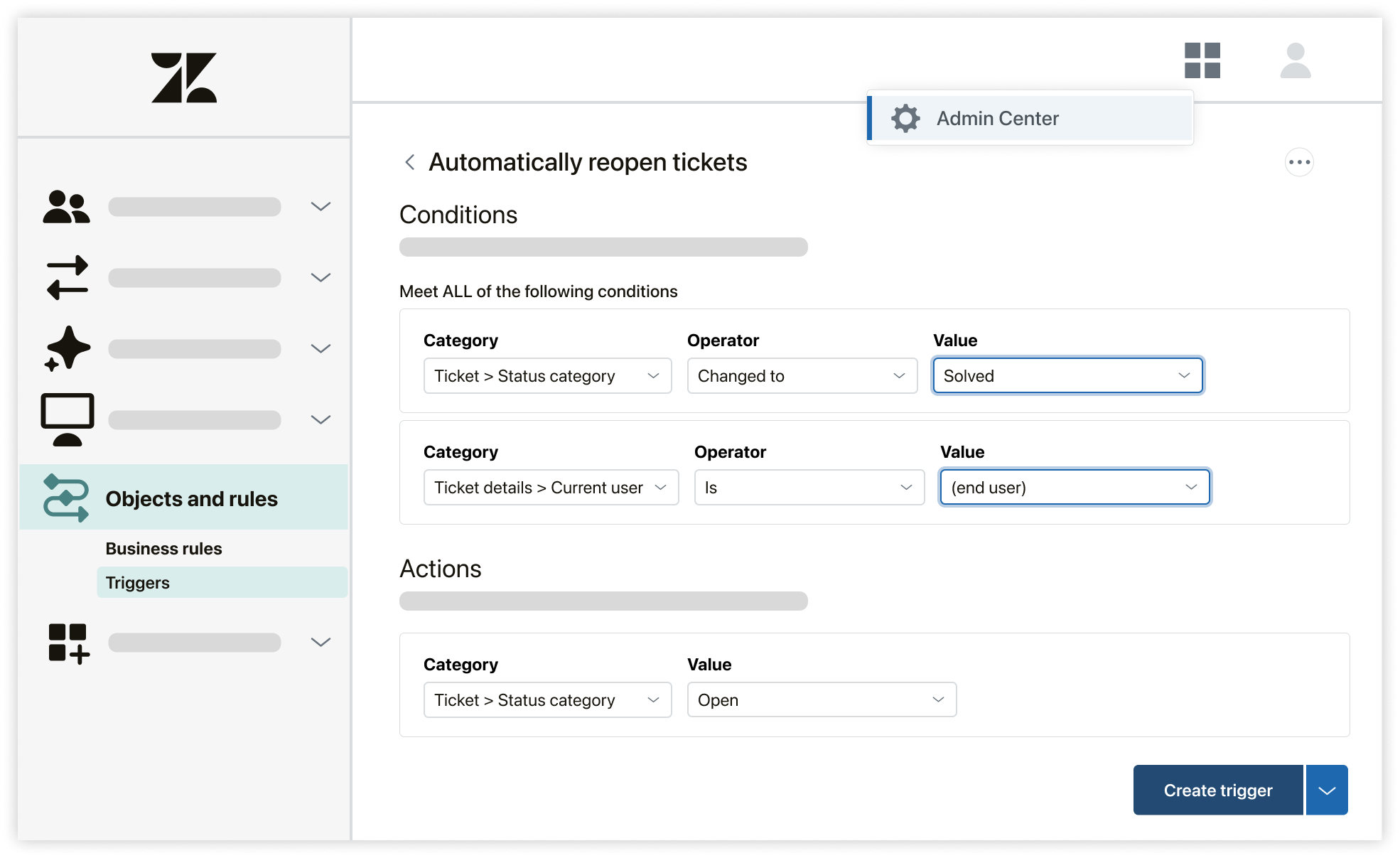The image size is (1400, 858).
Task: Expand the Create trigger split-button arrow
Action: tap(1326, 790)
